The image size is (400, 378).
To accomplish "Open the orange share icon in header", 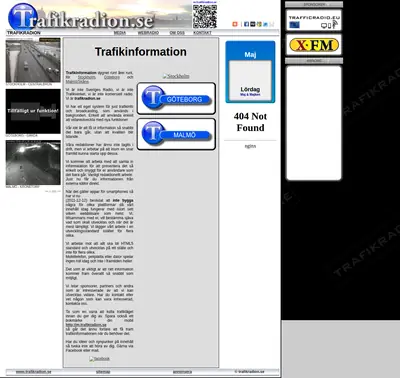I will click(x=235, y=24).
